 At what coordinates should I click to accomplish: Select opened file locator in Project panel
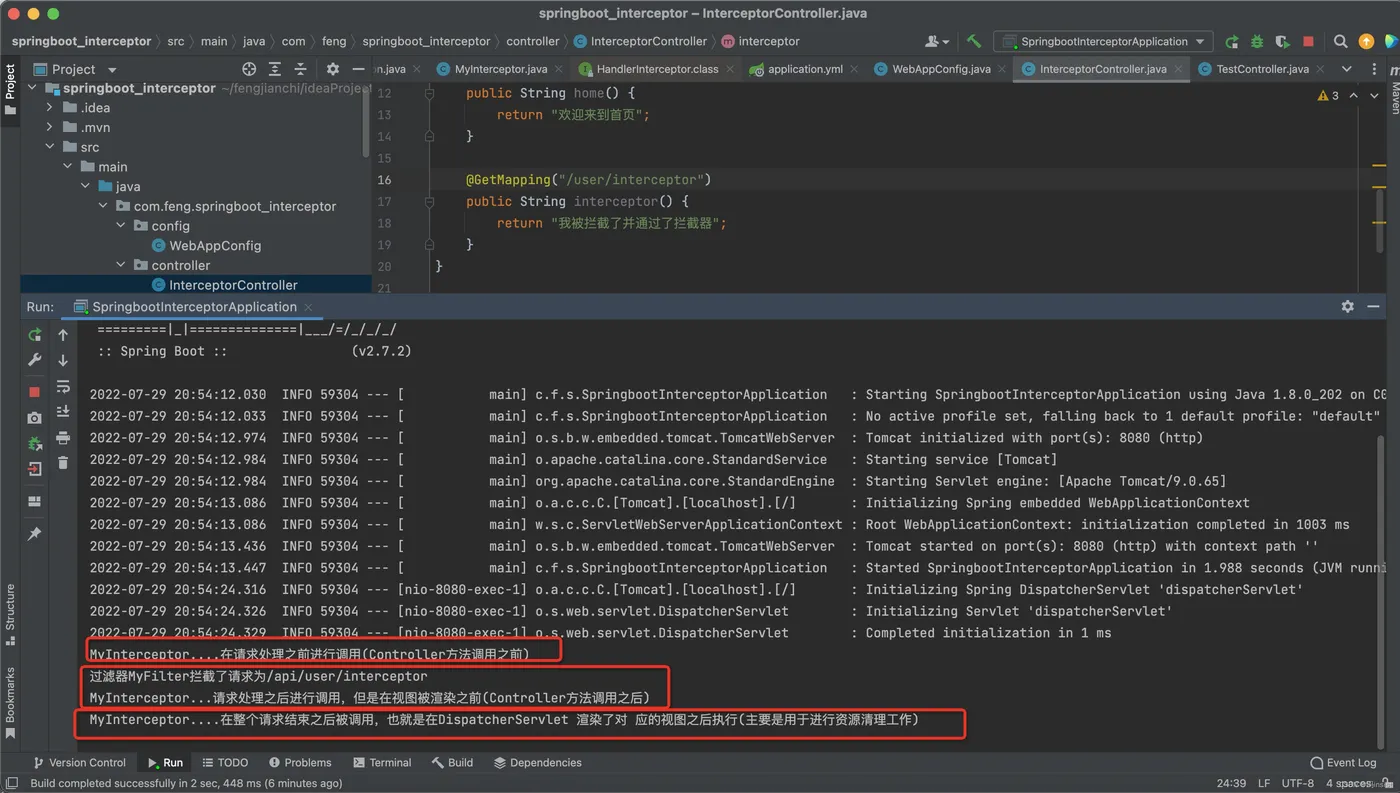(x=249, y=69)
